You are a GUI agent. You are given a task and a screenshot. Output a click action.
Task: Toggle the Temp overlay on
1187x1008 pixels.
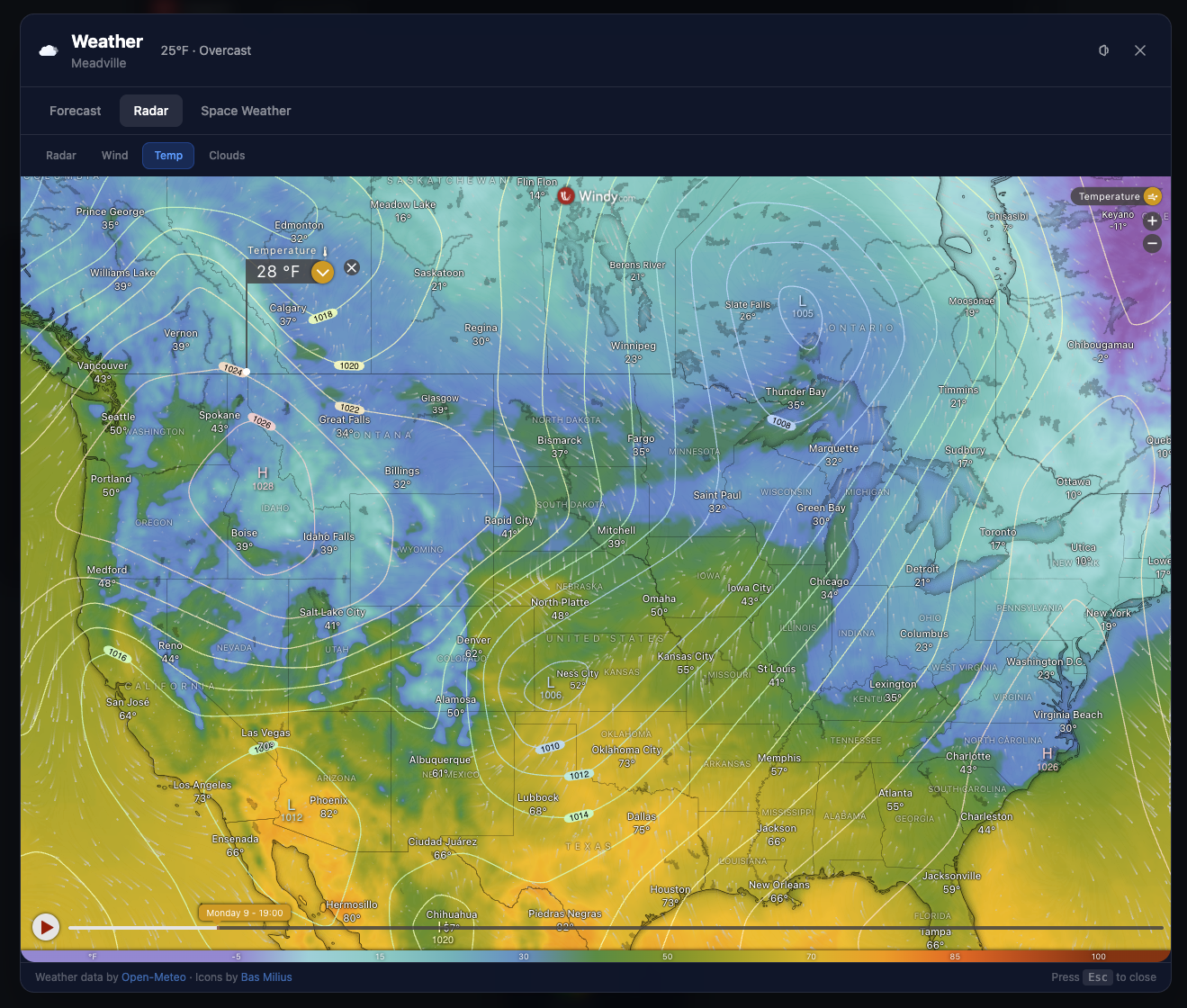coord(167,155)
